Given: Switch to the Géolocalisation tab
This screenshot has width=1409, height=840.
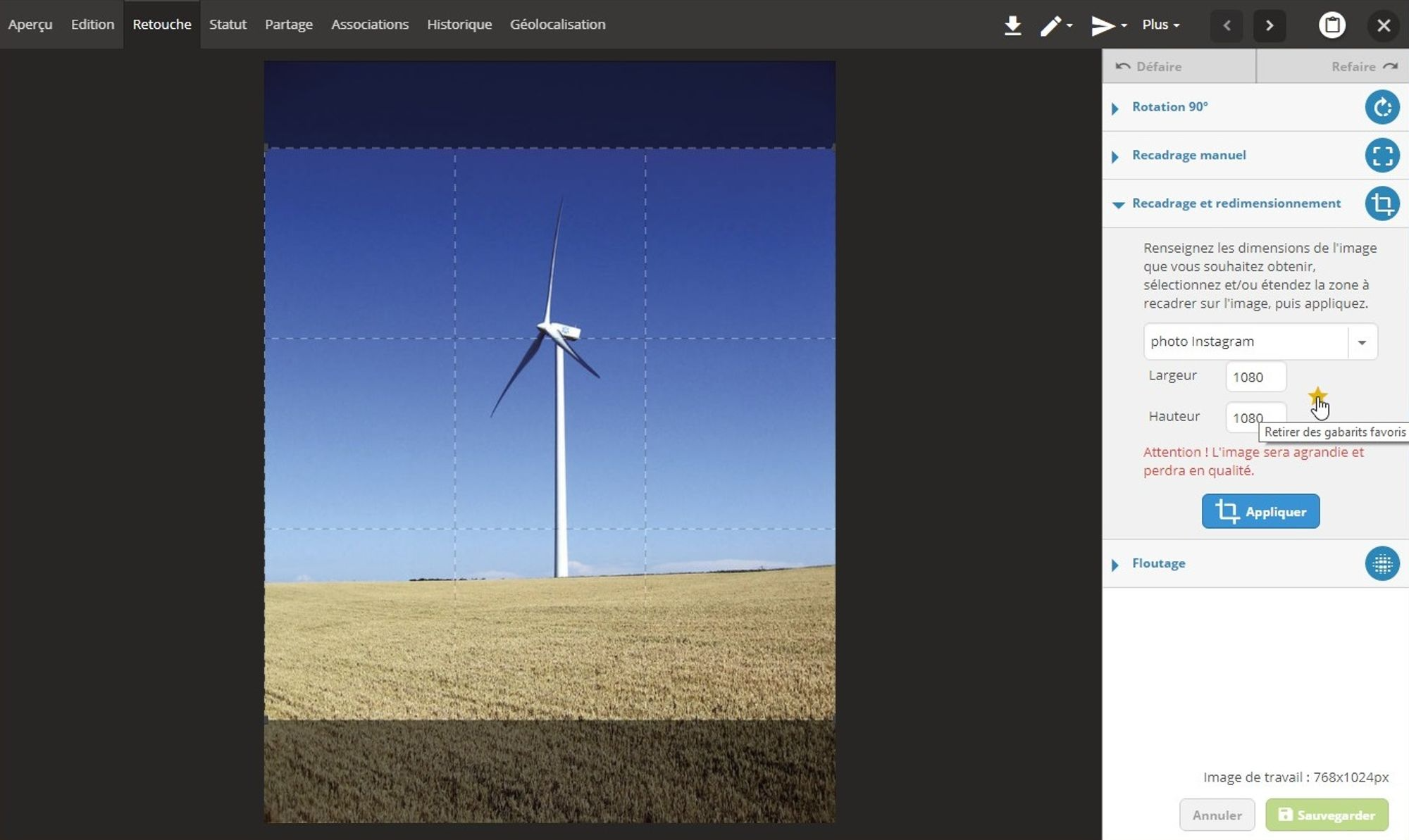Looking at the screenshot, I should (557, 25).
